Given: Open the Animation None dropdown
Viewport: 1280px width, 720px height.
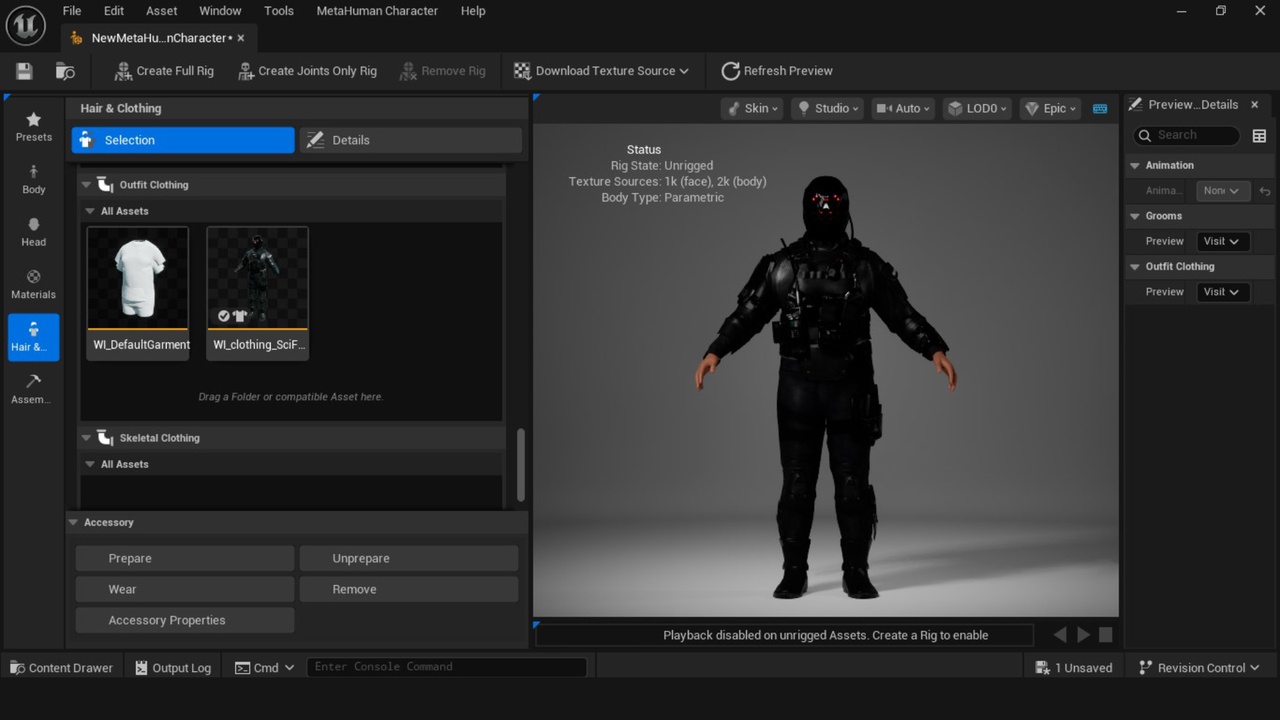Looking at the screenshot, I should click(1222, 191).
